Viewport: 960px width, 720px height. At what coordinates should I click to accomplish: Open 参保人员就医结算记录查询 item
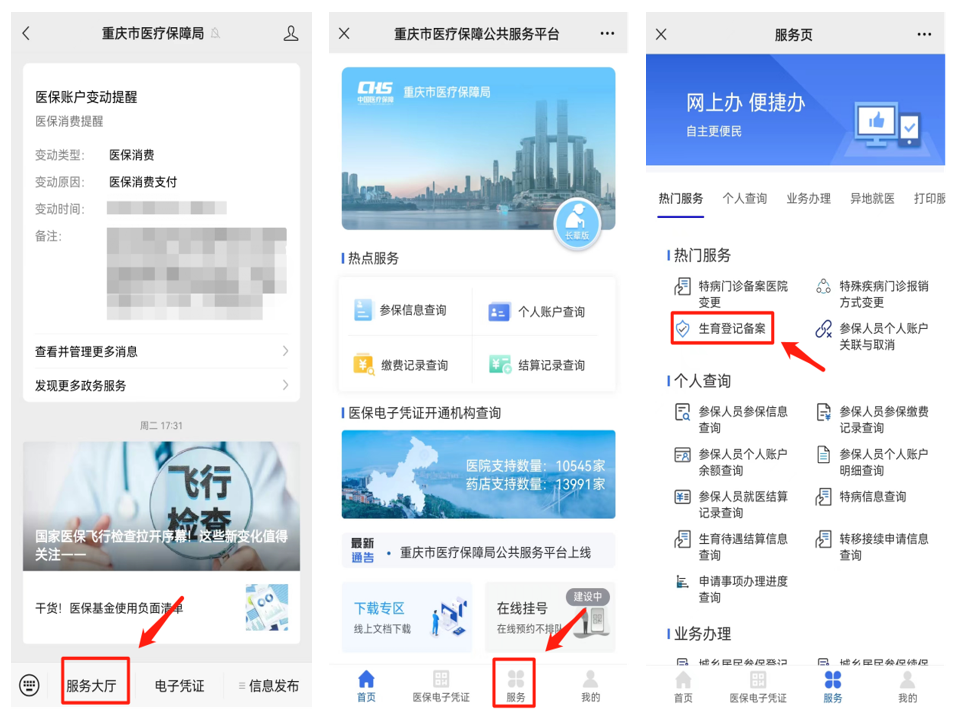click(731, 504)
